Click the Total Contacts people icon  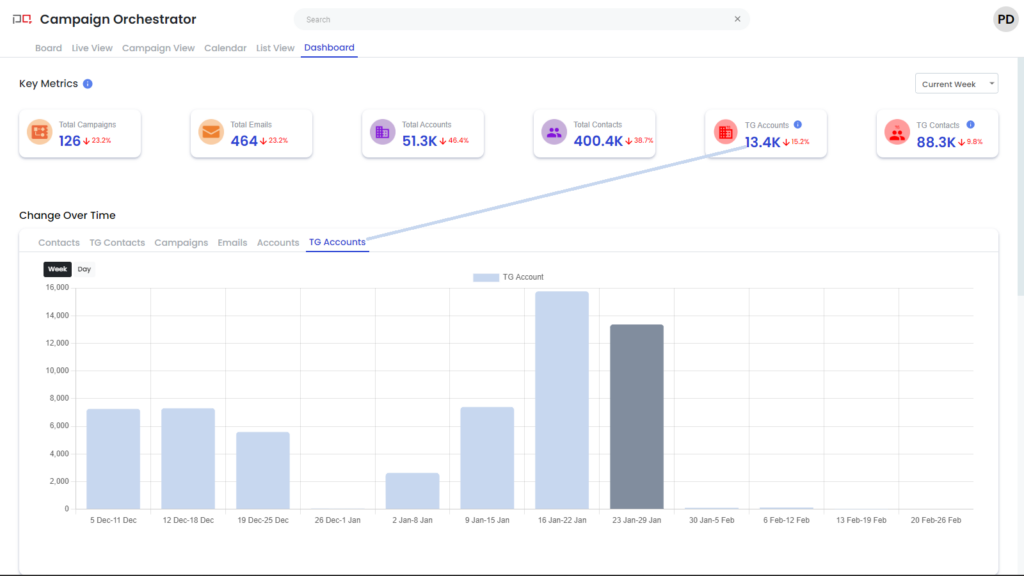pos(554,133)
